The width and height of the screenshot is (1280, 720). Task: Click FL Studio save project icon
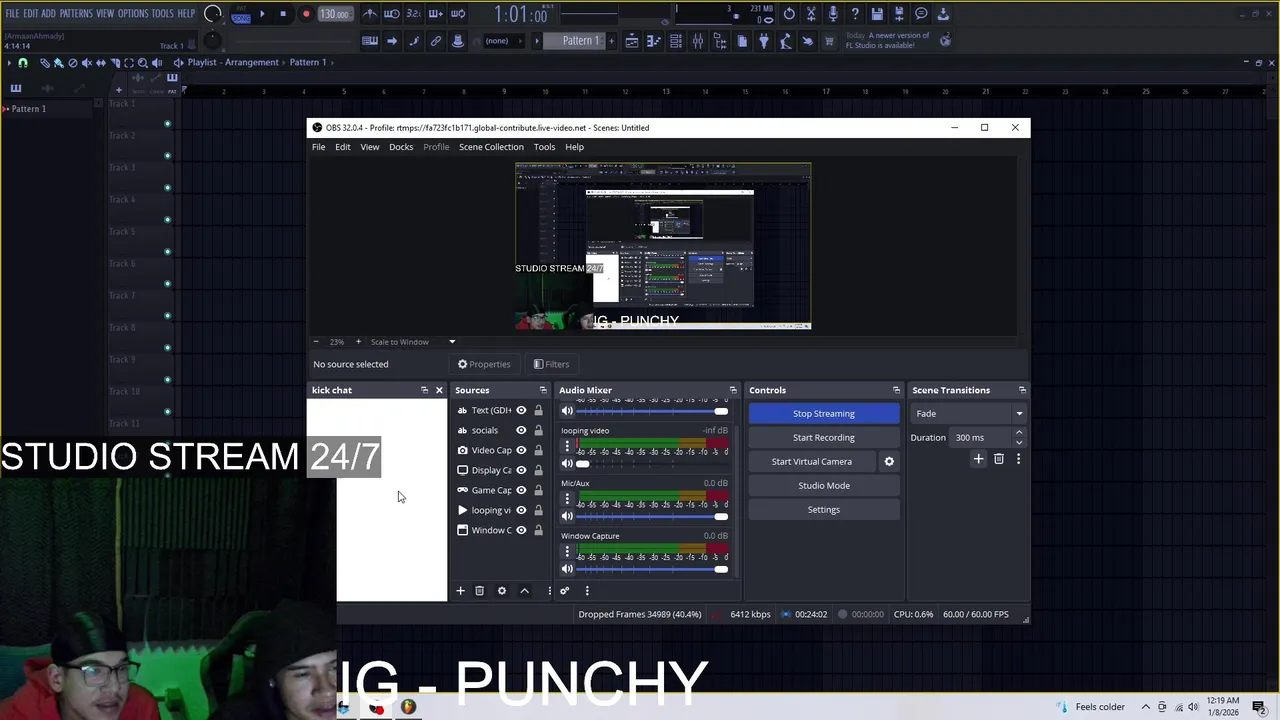[877, 14]
